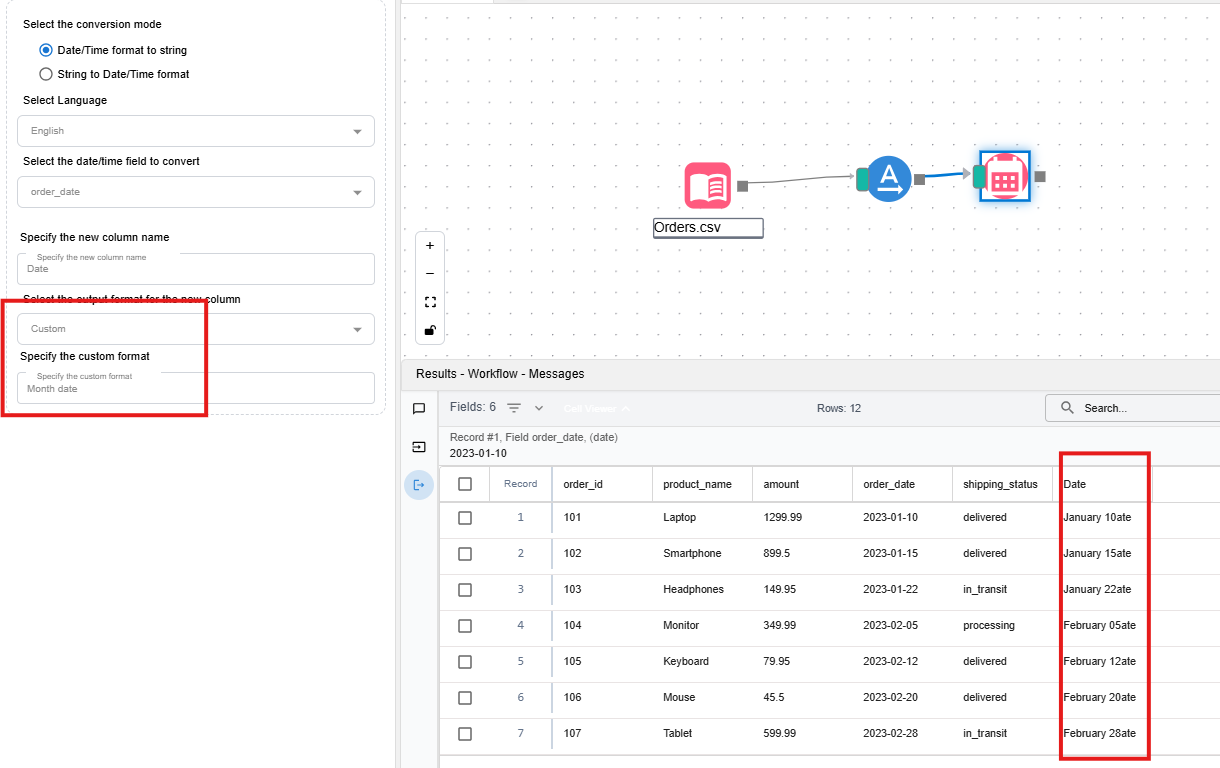Viewport: 1220px width, 768px height.
Task: Click the fields filter icon
Action: click(x=514, y=408)
